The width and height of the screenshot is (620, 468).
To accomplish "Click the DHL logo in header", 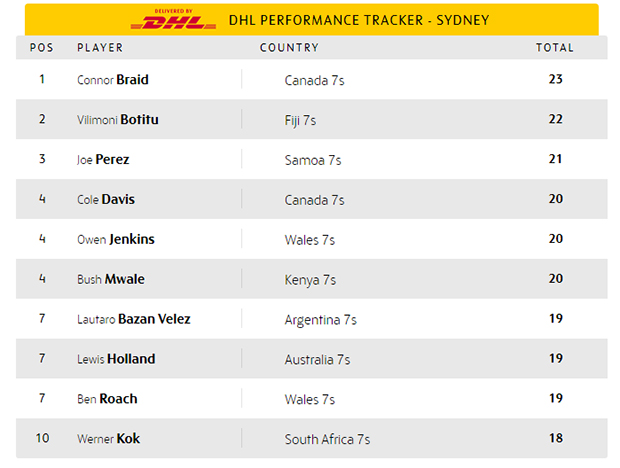I will click(x=173, y=20).
